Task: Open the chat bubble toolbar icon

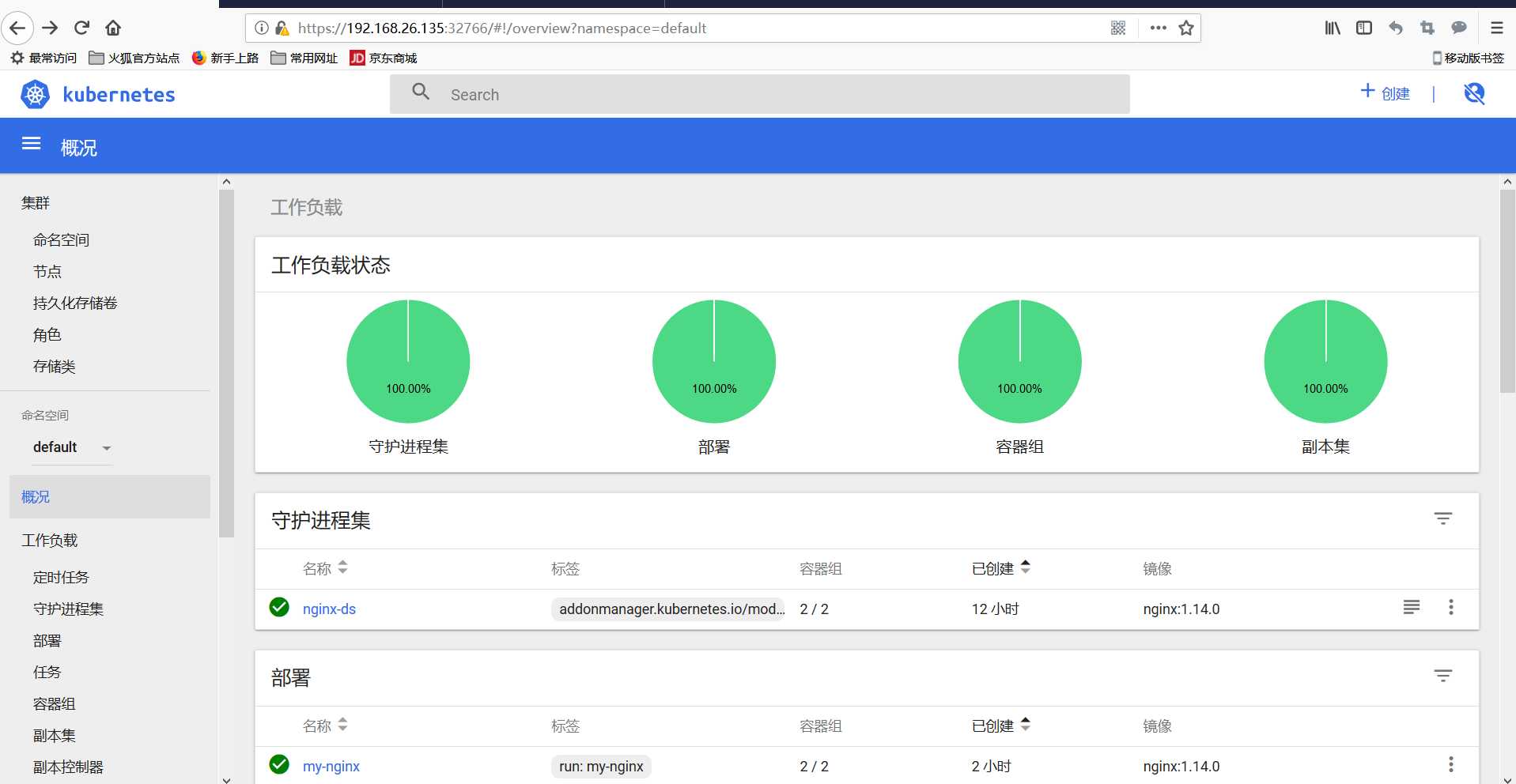Action: coord(1459,28)
